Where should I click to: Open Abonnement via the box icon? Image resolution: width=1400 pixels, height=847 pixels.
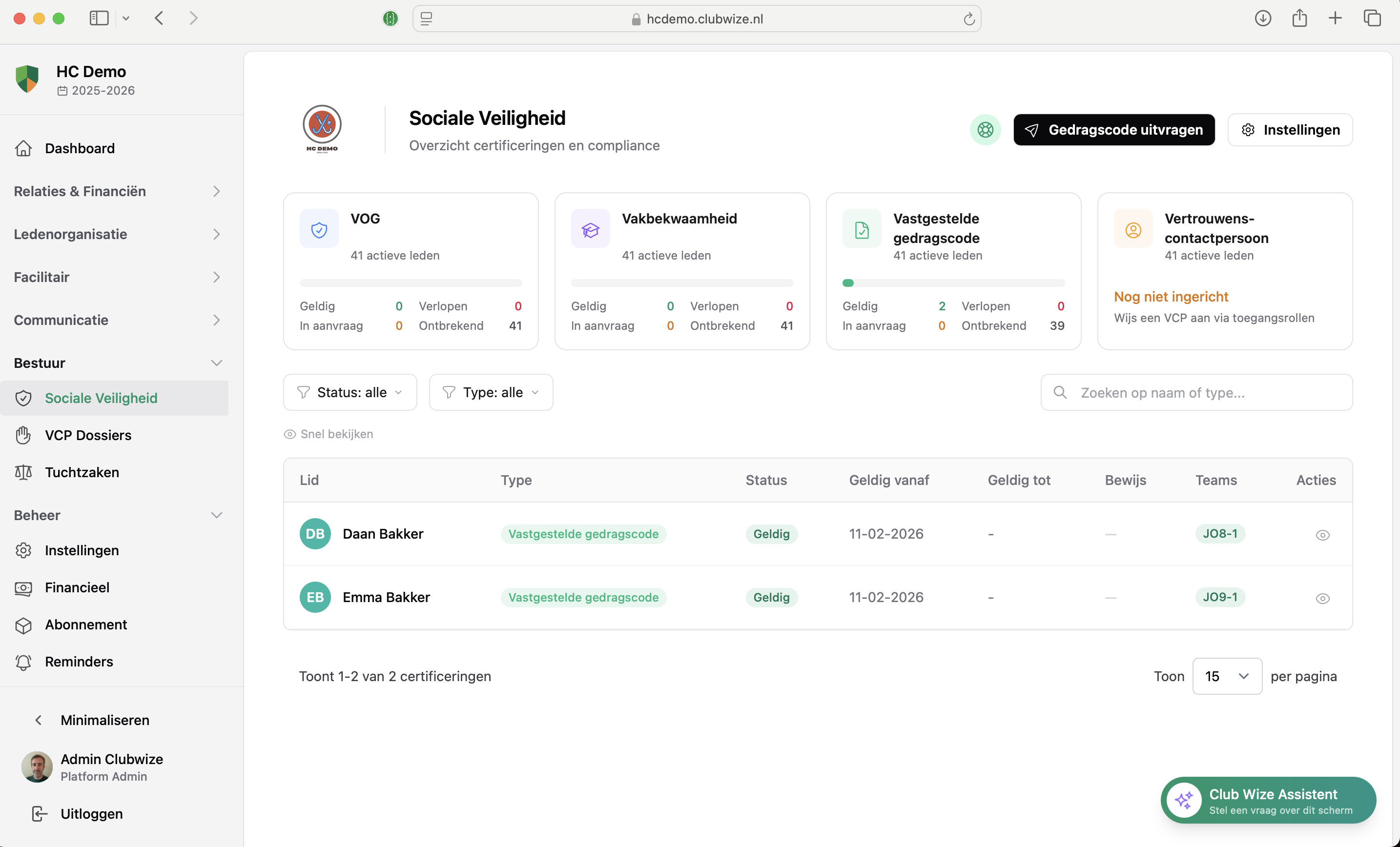click(x=23, y=625)
